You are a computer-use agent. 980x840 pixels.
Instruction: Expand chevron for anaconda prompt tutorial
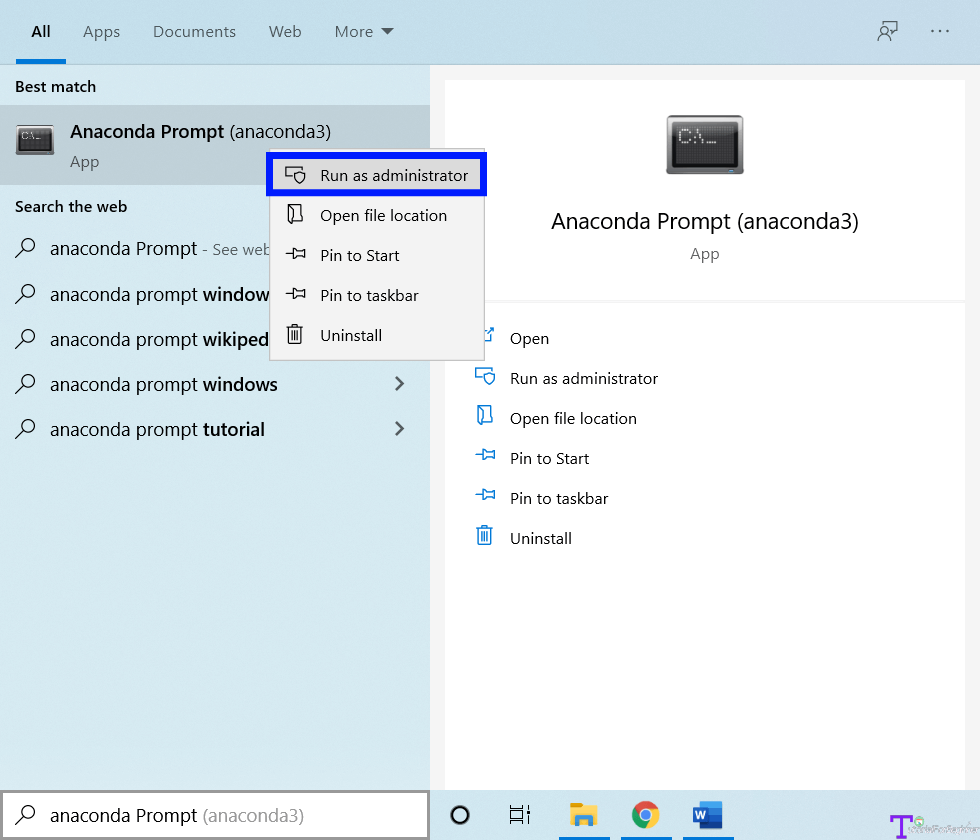[399, 429]
